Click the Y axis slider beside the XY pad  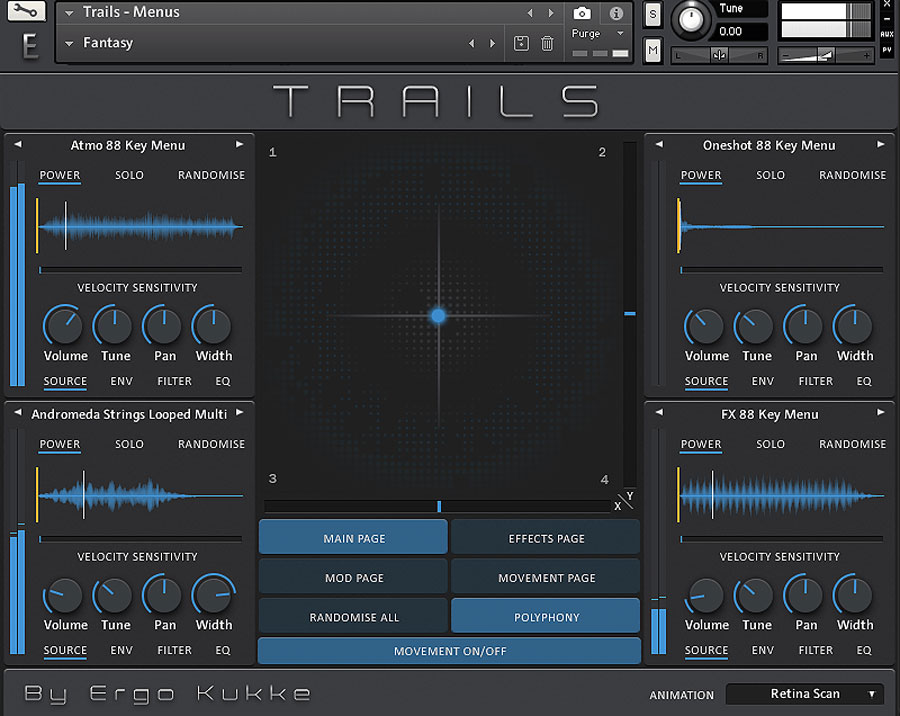(630, 315)
